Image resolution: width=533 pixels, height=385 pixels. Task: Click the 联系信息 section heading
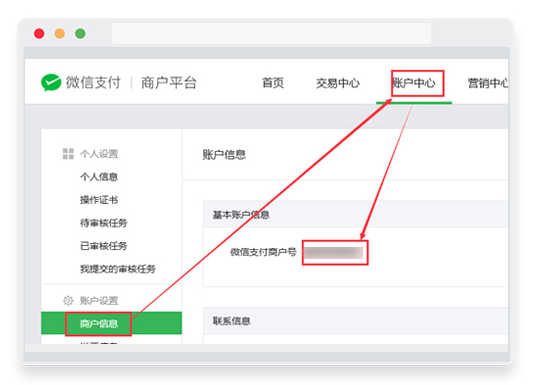click(x=231, y=321)
